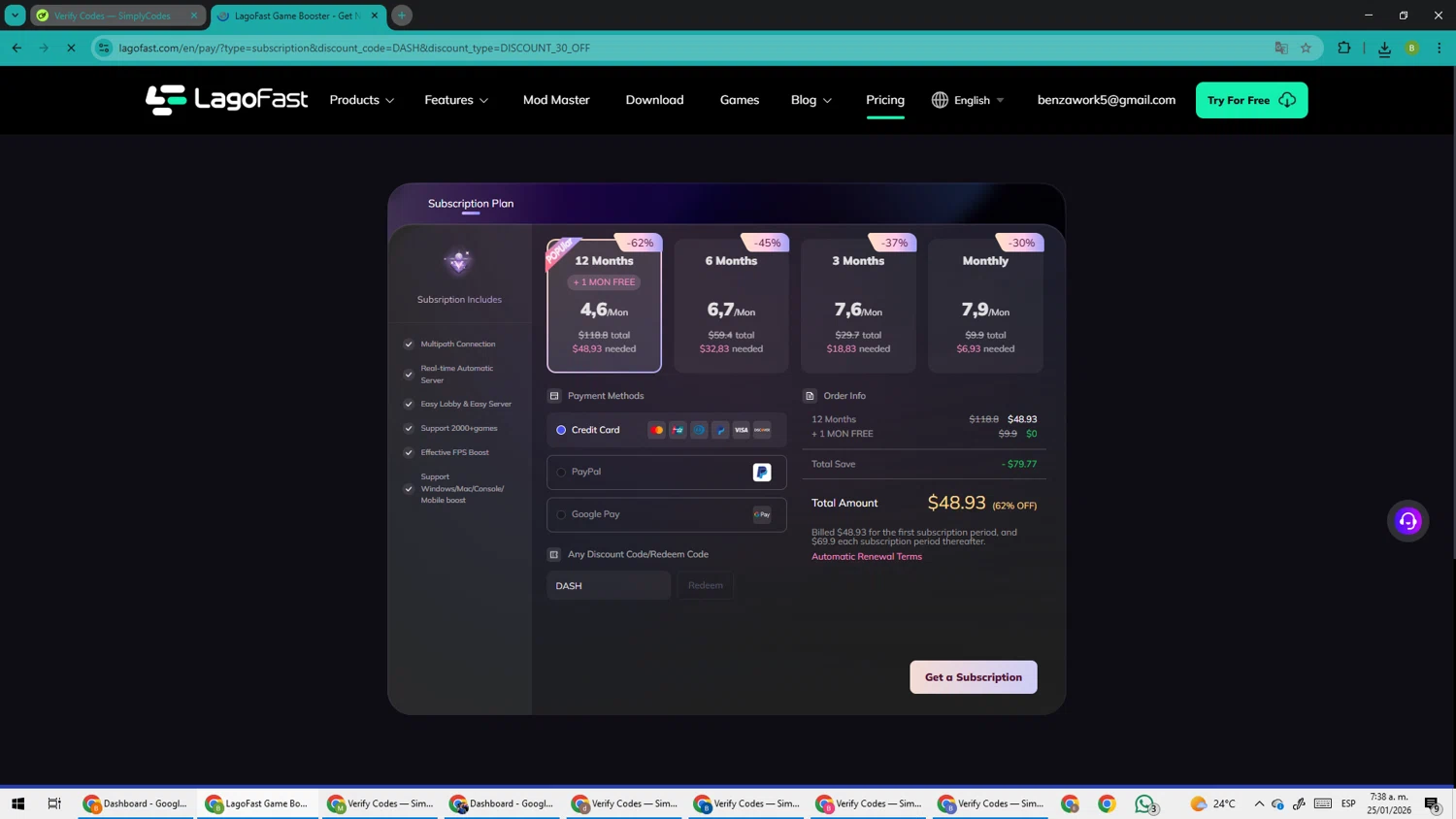Image resolution: width=1456 pixels, height=819 pixels.
Task: Open Task View on taskbar
Action: click(x=54, y=803)
